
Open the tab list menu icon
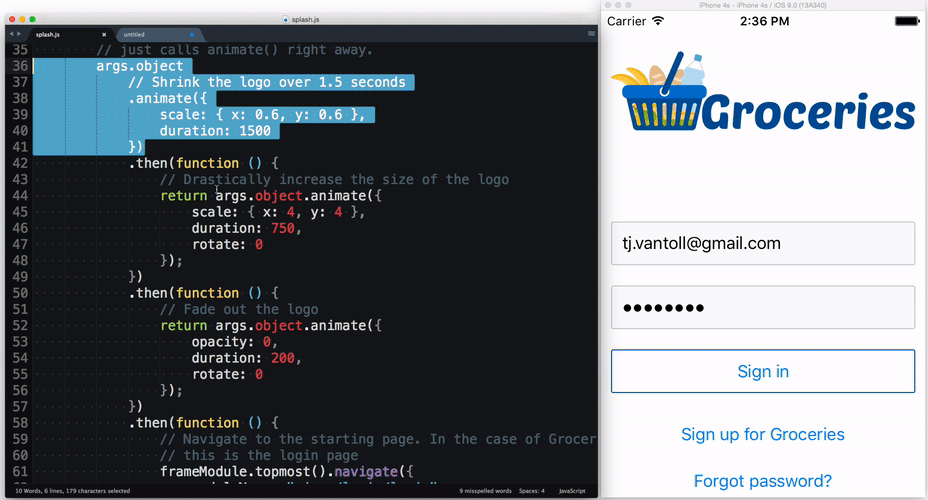pos(591,34)
